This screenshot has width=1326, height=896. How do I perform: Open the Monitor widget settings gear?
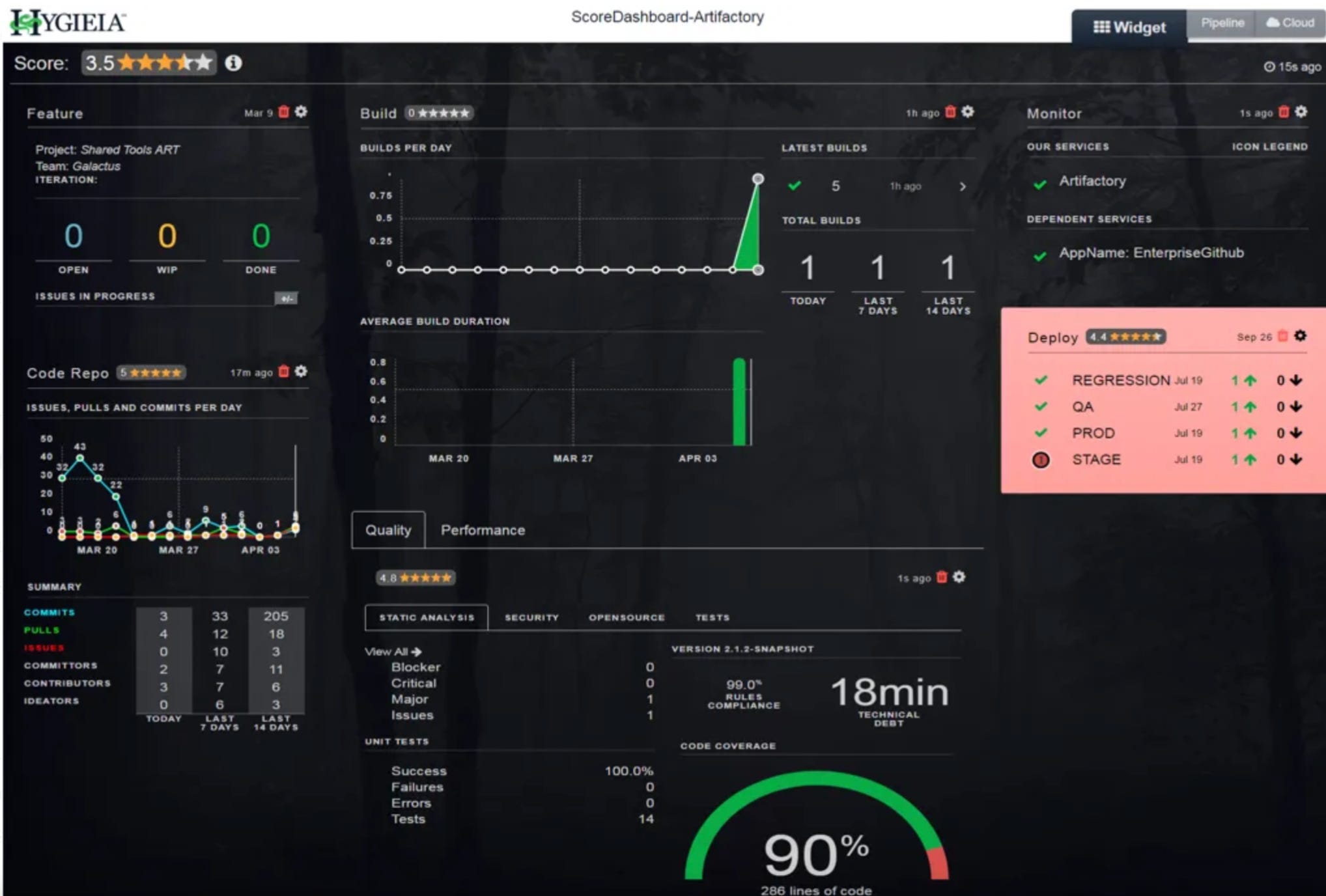coord(1302,112)
